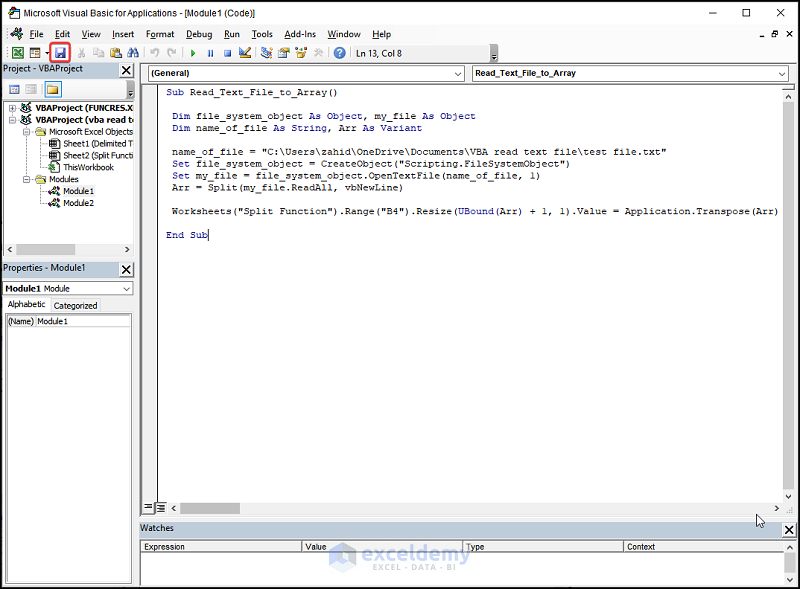
Task: Close the Watches pane
Action: [789, 529]
